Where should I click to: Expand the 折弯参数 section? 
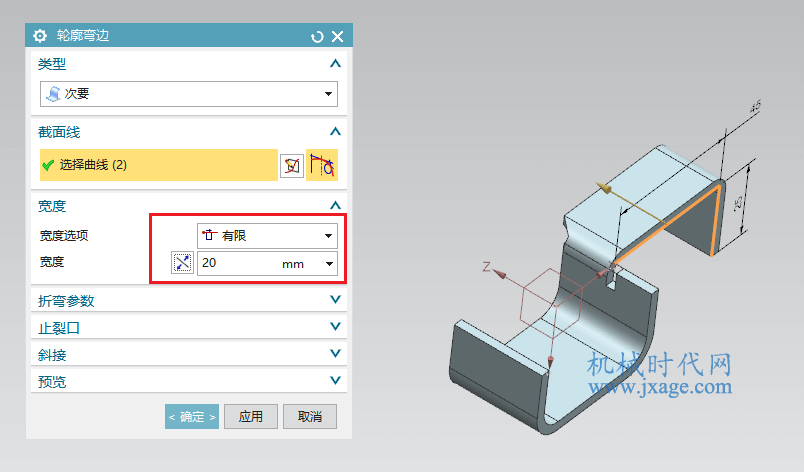[x=189, y=300]
